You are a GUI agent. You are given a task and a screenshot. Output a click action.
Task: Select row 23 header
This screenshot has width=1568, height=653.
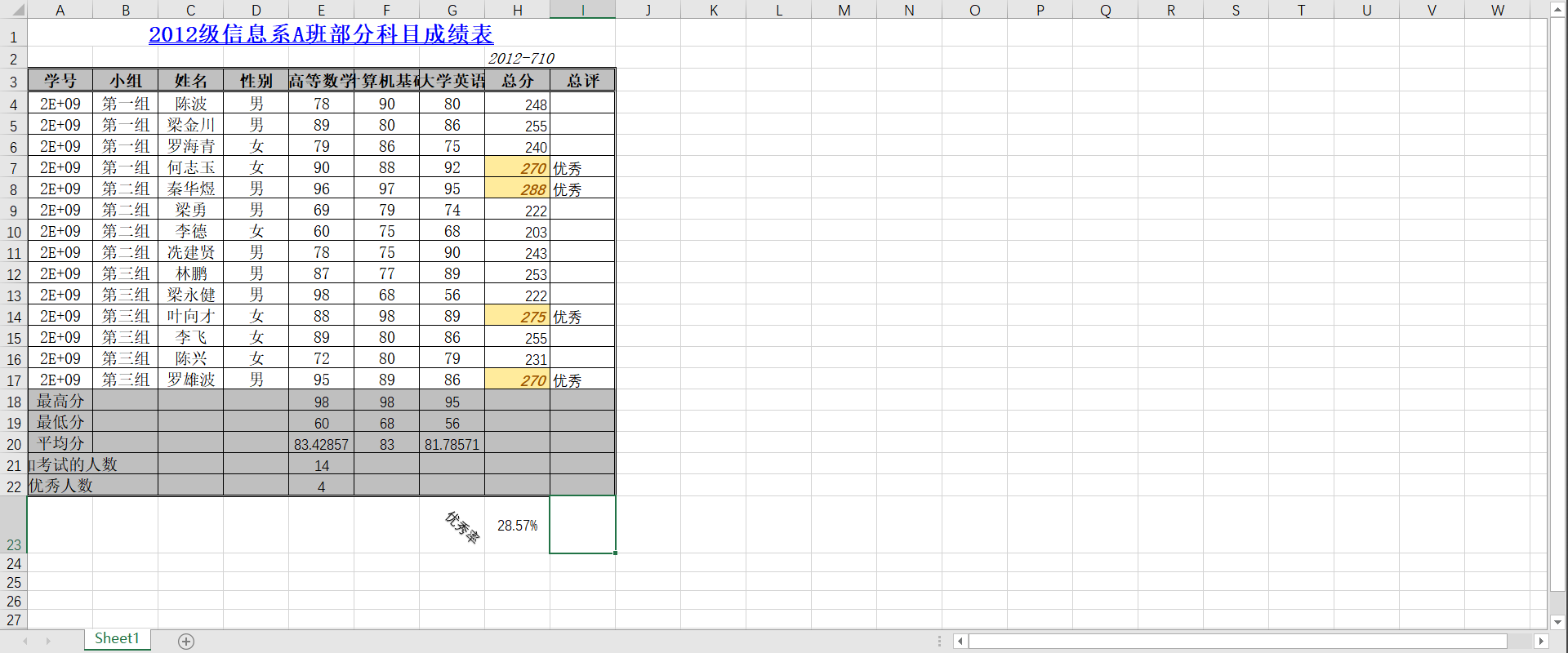(x=14, y=525)
